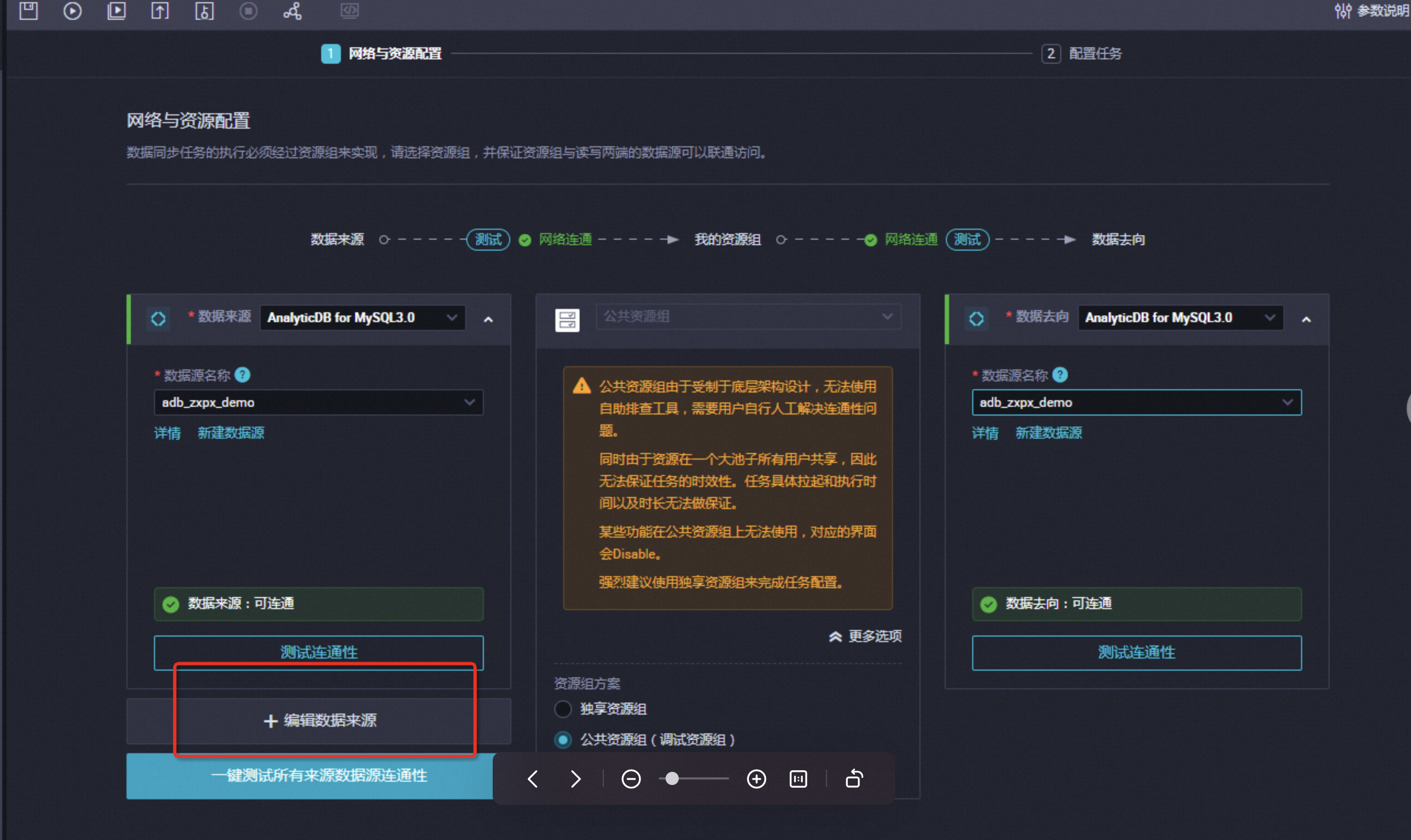Click 我的资源组 label in flow diagram

click(x=727, y=240)
